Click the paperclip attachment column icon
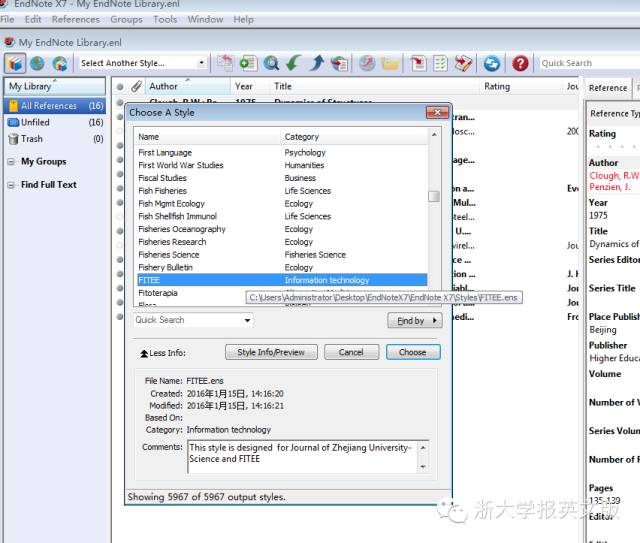The height and width of the screenshot is (543, 640). (136, 86)
